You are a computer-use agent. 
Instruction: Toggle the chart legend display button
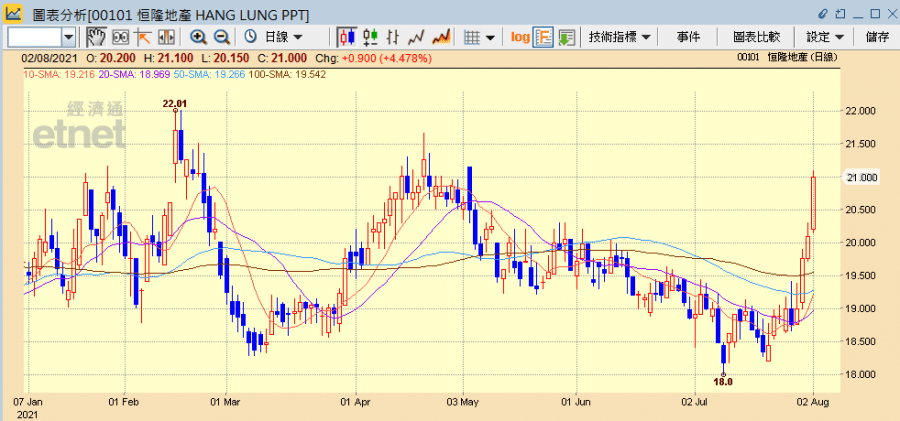(x=544, y=37)
